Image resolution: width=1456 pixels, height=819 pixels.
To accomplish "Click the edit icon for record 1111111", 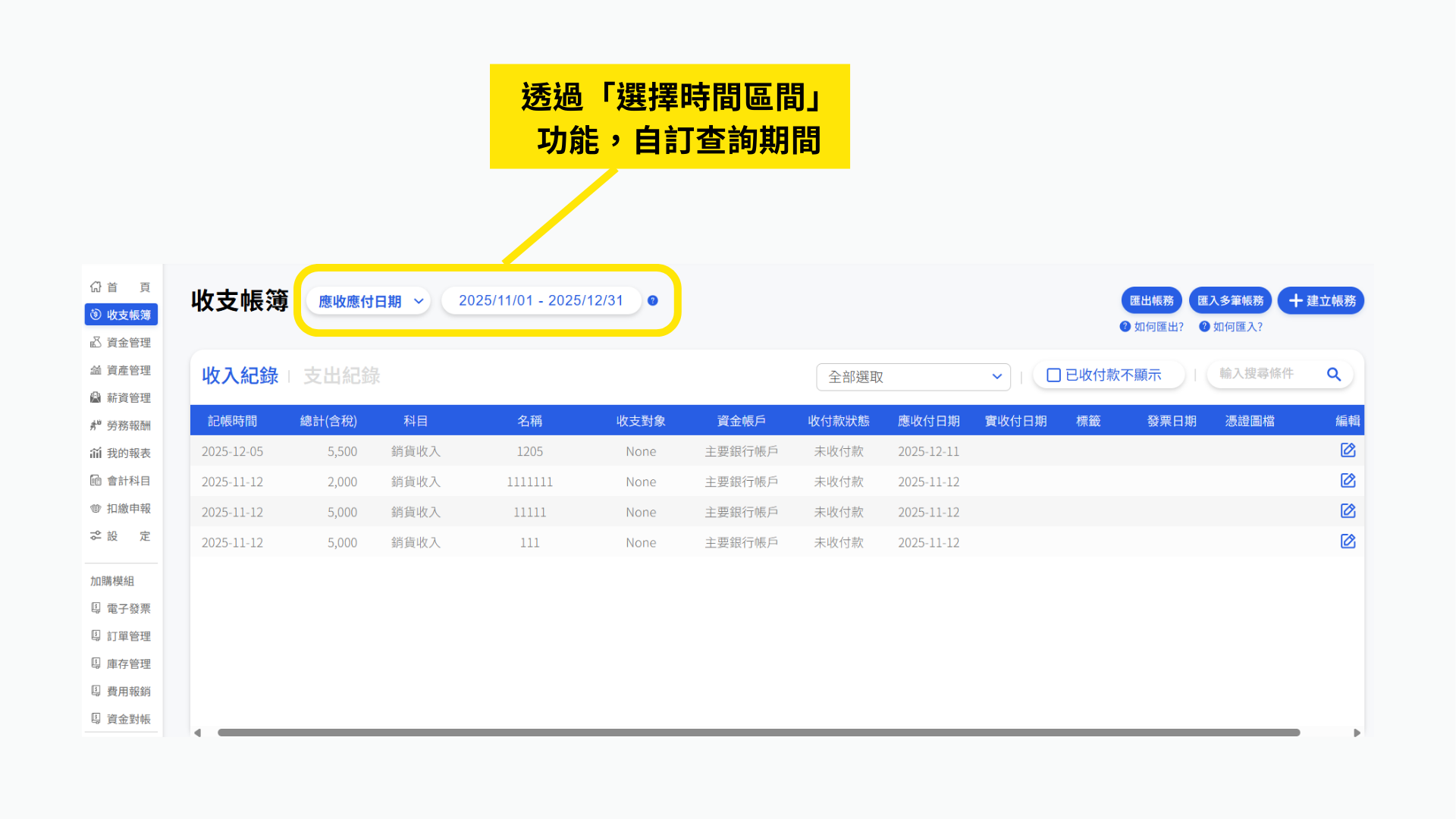I will pyautogui.click(x=1348, y=481).
